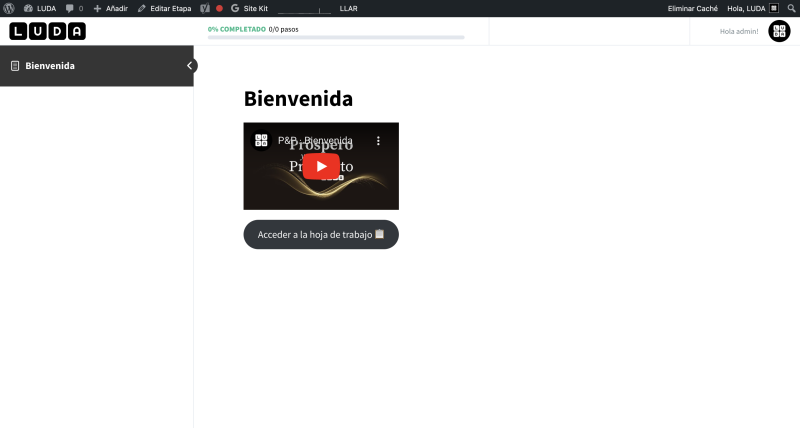The height and width of the screenshot is (428, 800).
Task: Click the course progress bar
Action: (x=336, y=37)
